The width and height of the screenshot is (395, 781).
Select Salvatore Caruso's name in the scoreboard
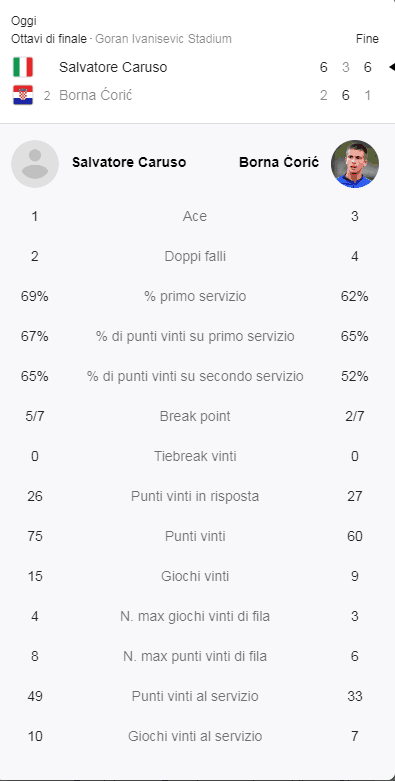(113, 67)
